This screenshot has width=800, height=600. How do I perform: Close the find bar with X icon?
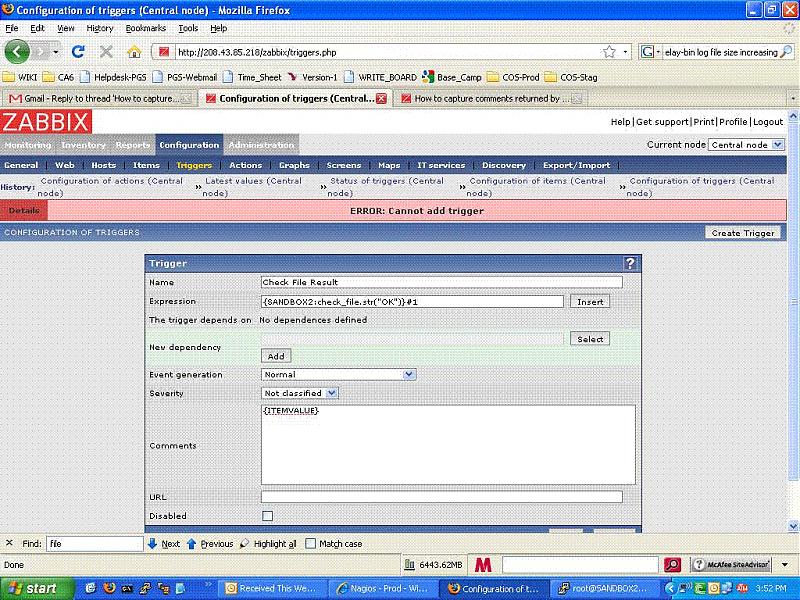(x=9, y=544)
